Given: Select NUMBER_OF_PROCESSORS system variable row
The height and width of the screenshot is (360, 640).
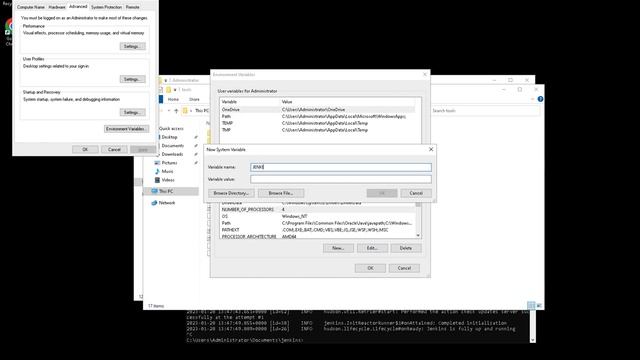Looking at the screenshot, I should click(317, 209).
